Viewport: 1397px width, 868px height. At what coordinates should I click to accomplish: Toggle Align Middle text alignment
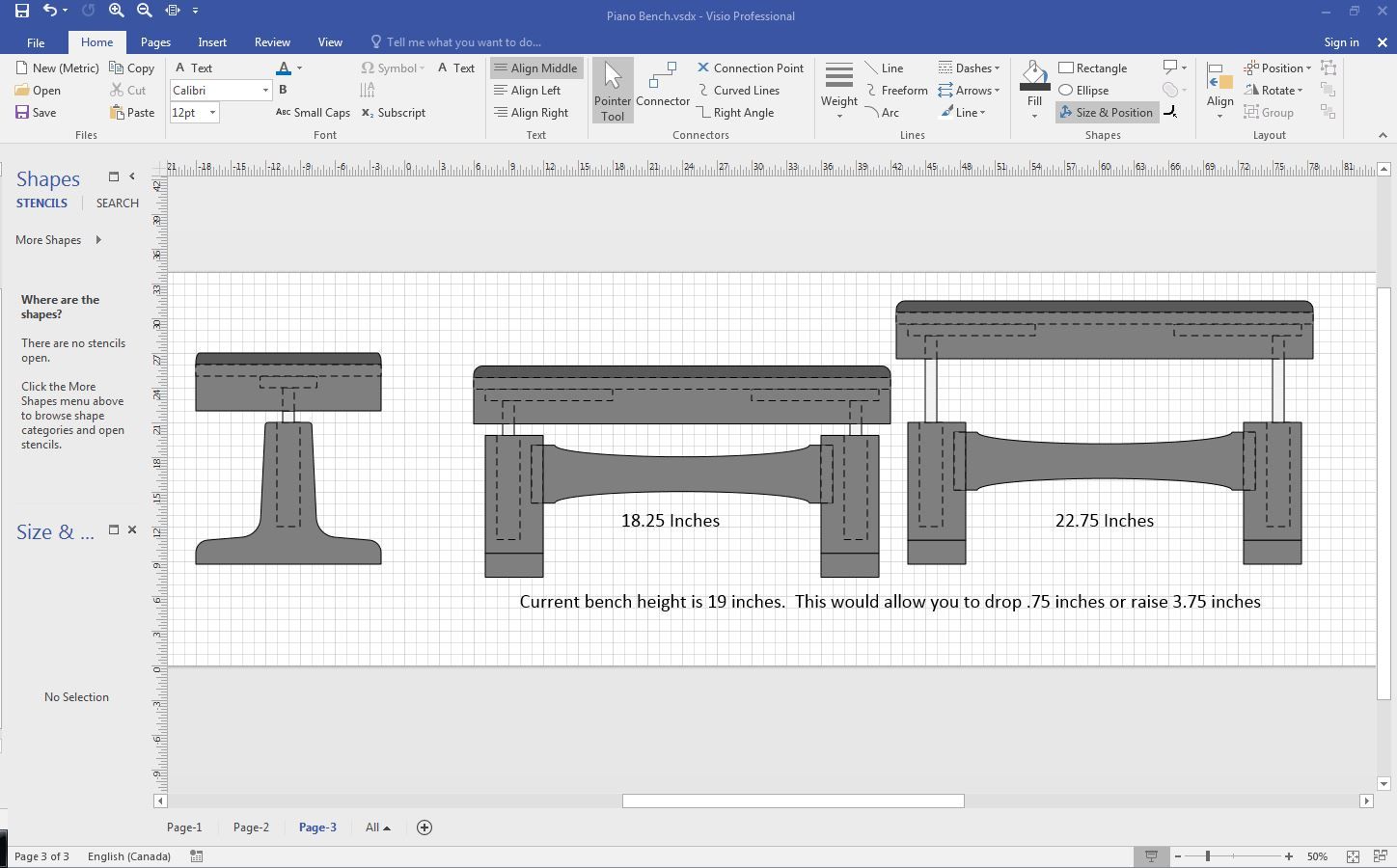[535, 68]
